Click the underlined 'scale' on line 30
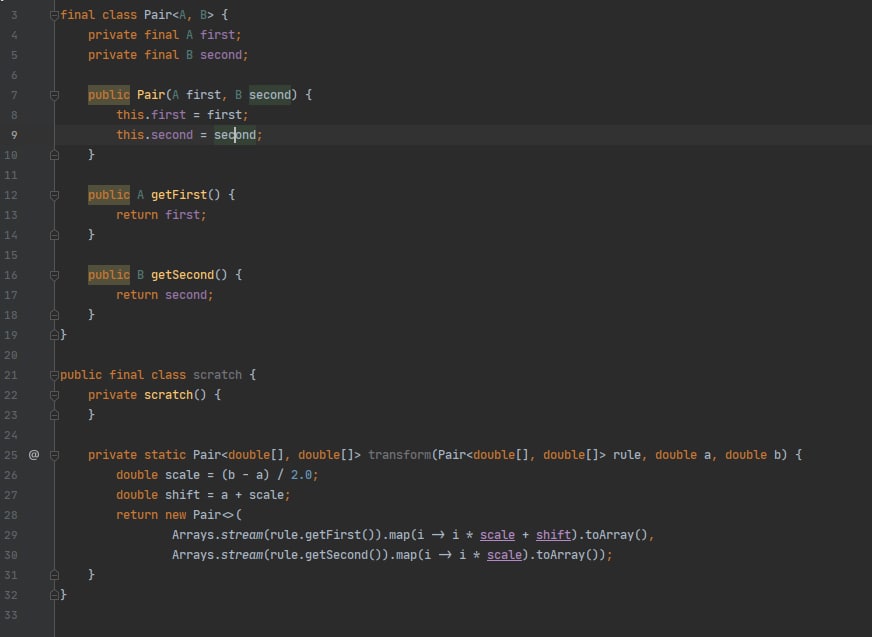 pyautogui.click(x=504, y=555)
